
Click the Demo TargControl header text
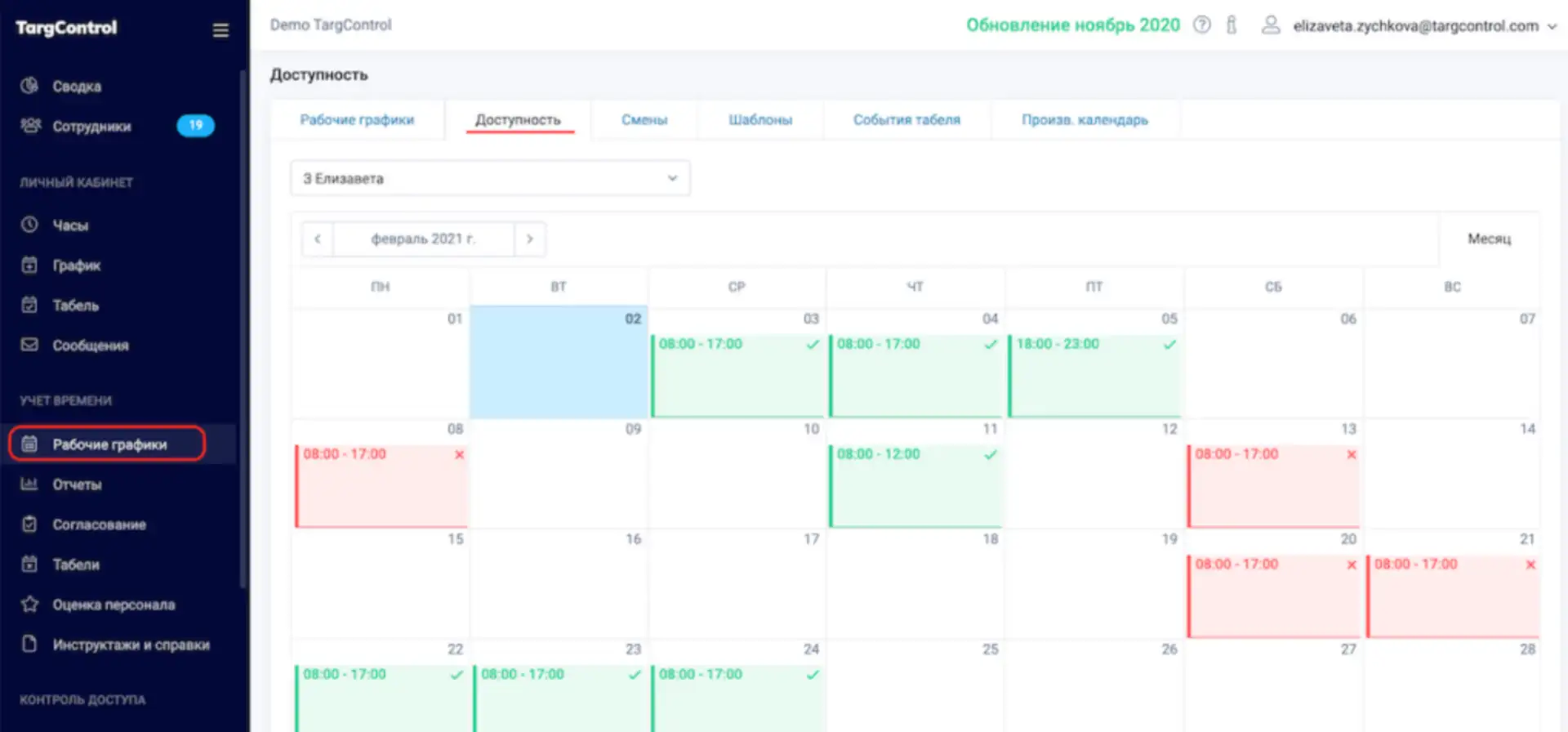click(x=331, y=25)
